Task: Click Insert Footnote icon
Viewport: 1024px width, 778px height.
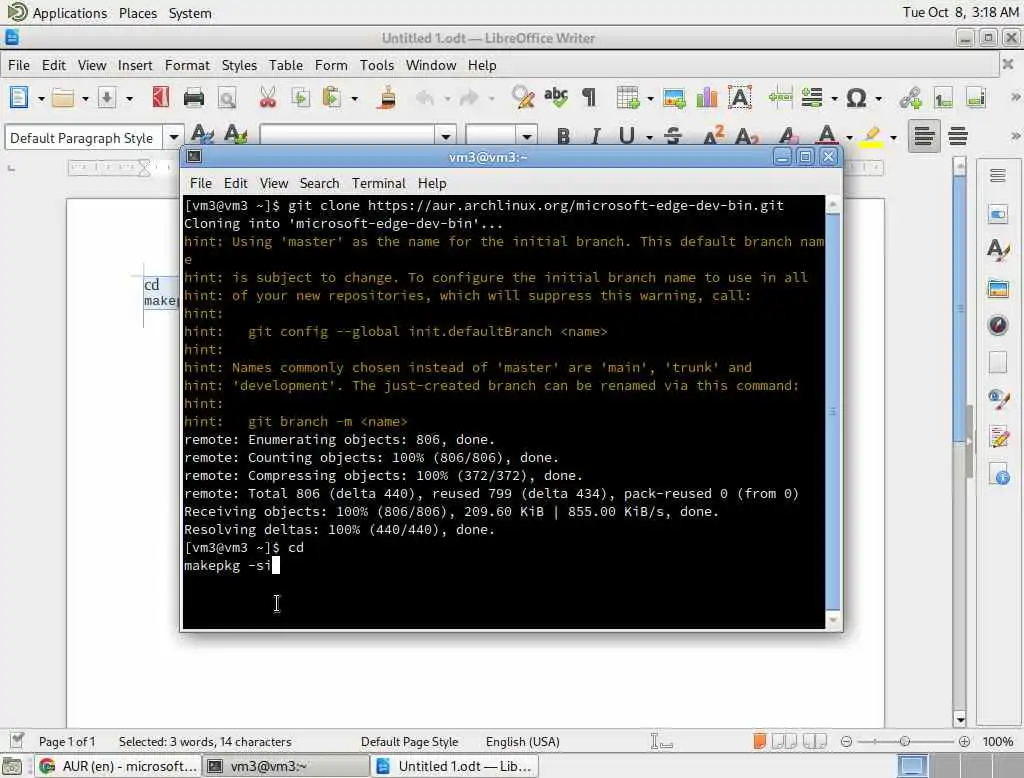Action: (943, 98)
